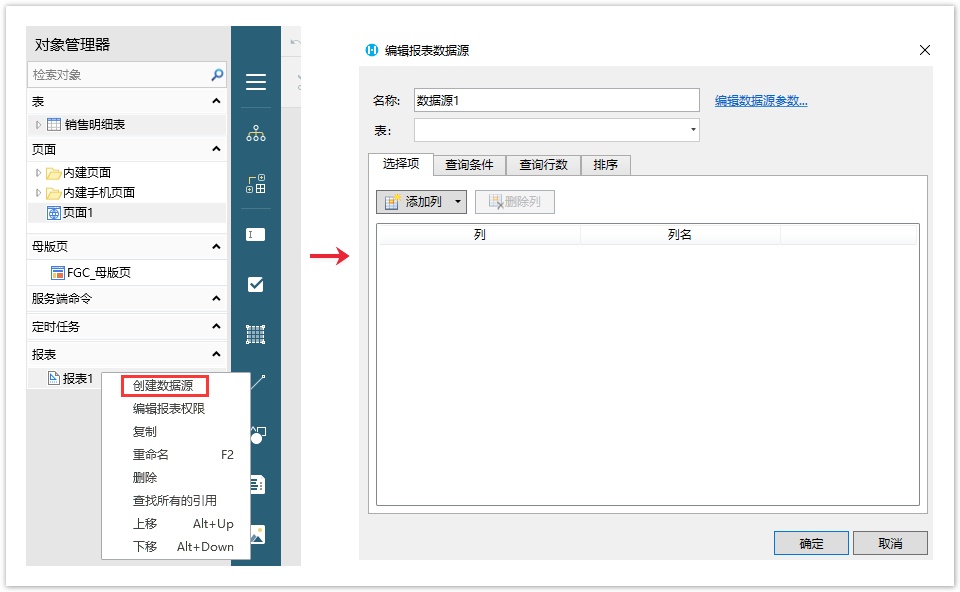Switch to the 排序 tab

[606, 165]
